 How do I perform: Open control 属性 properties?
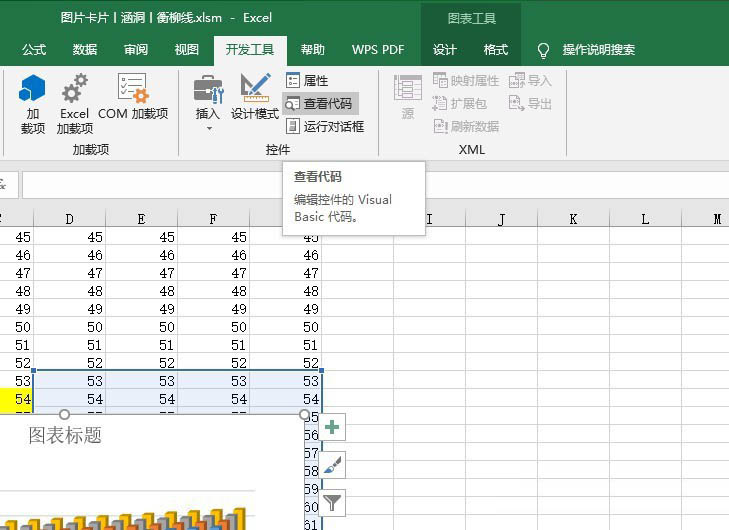(307, 81)
